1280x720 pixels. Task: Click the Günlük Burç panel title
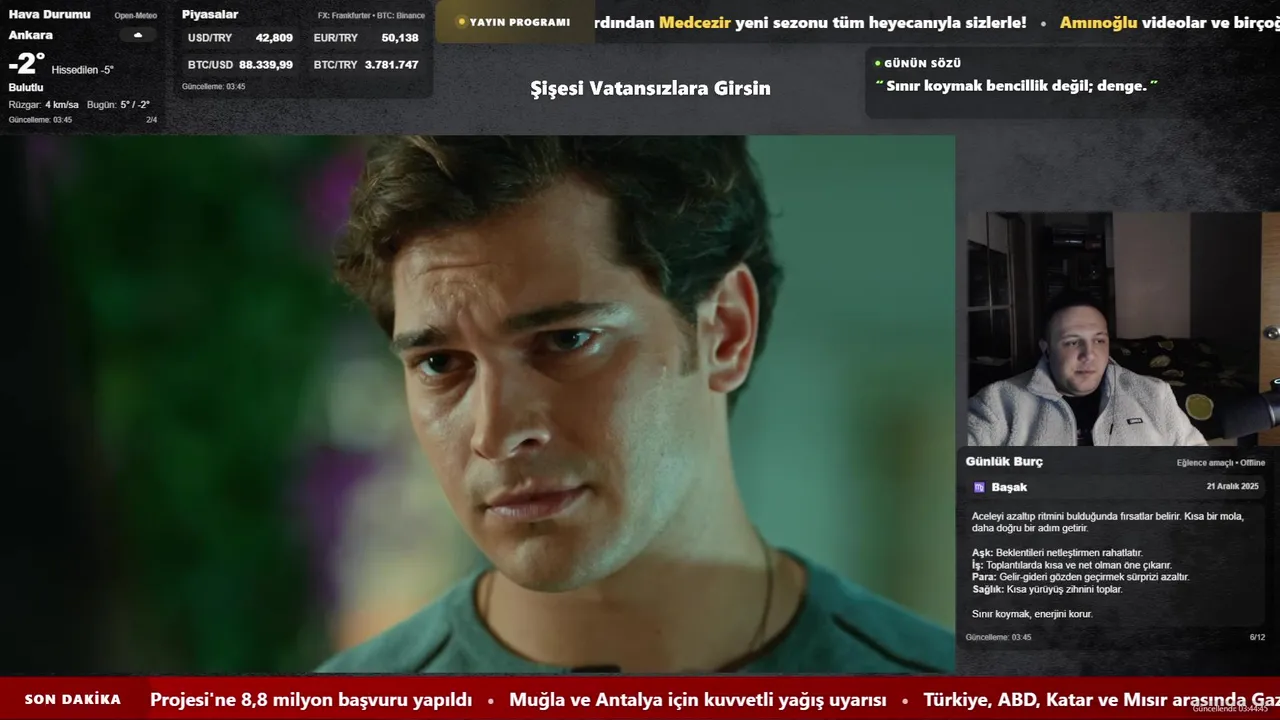1004,461
